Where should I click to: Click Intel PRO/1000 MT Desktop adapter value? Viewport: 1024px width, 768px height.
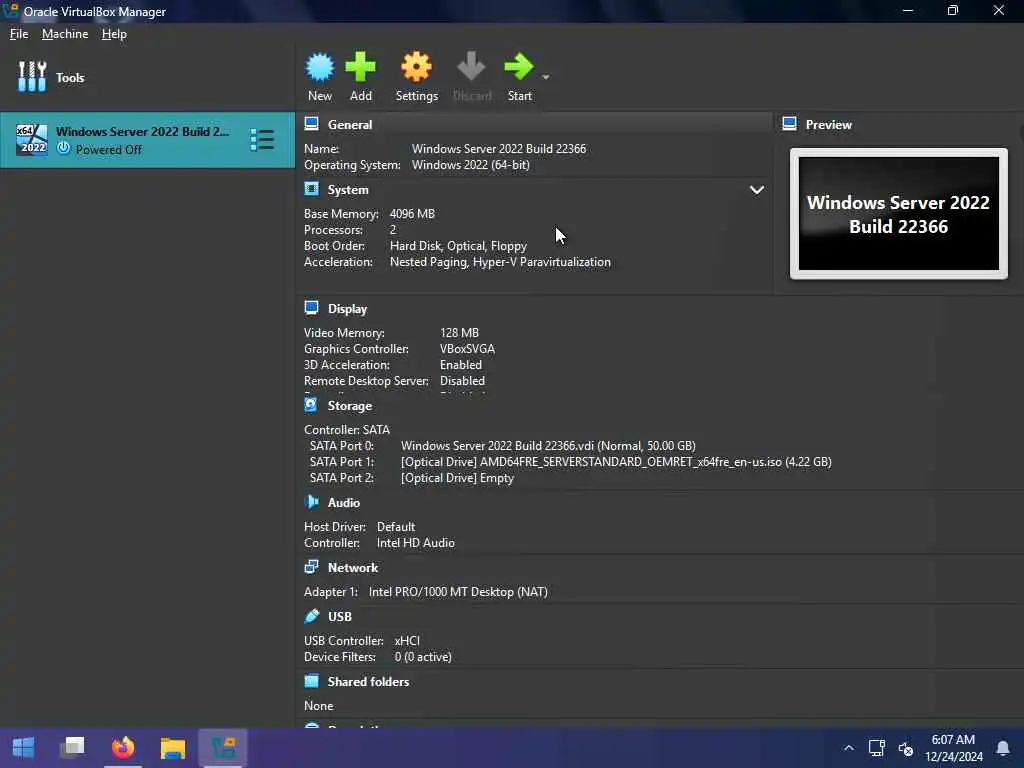point(458,592)
